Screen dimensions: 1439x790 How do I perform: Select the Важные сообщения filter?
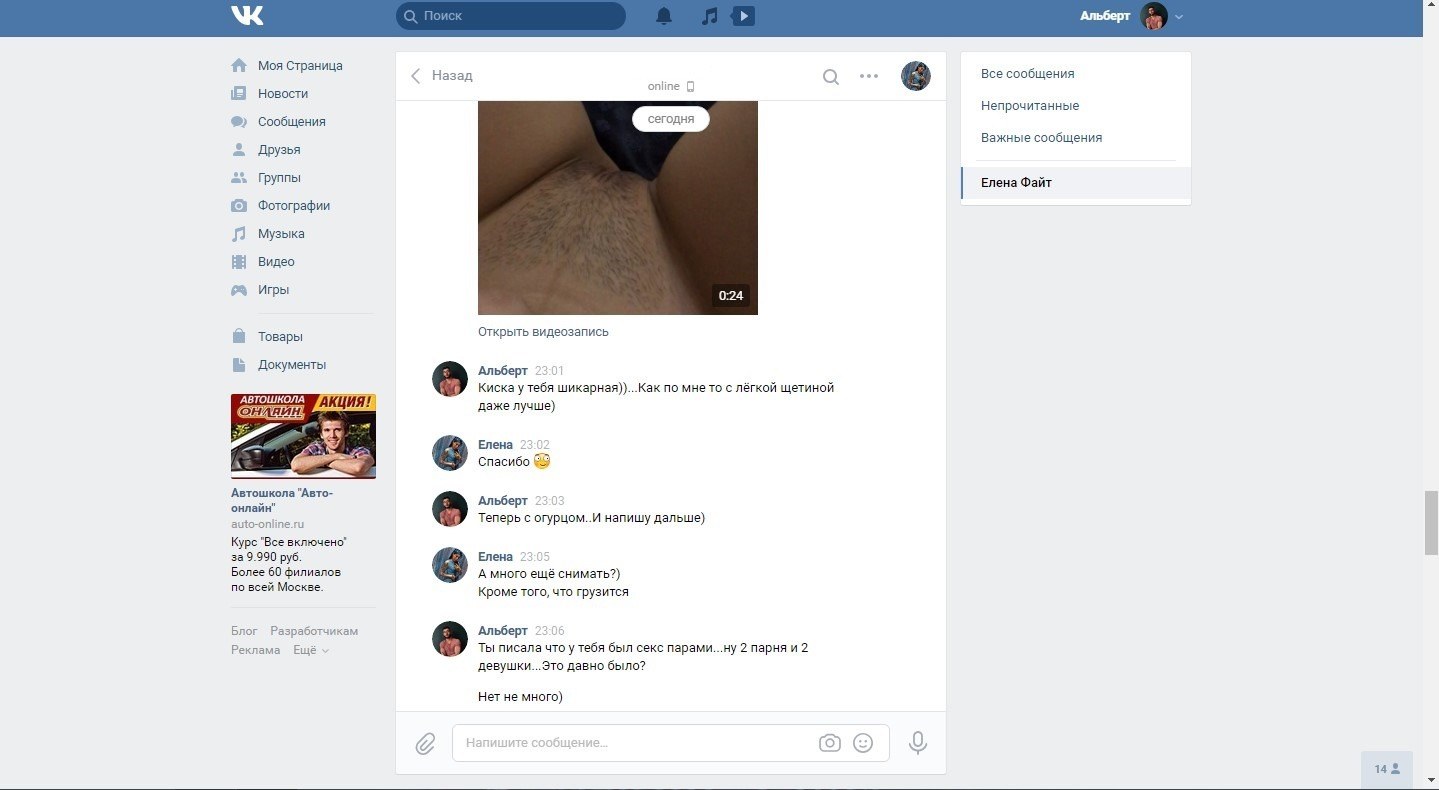coord(1041,138)
